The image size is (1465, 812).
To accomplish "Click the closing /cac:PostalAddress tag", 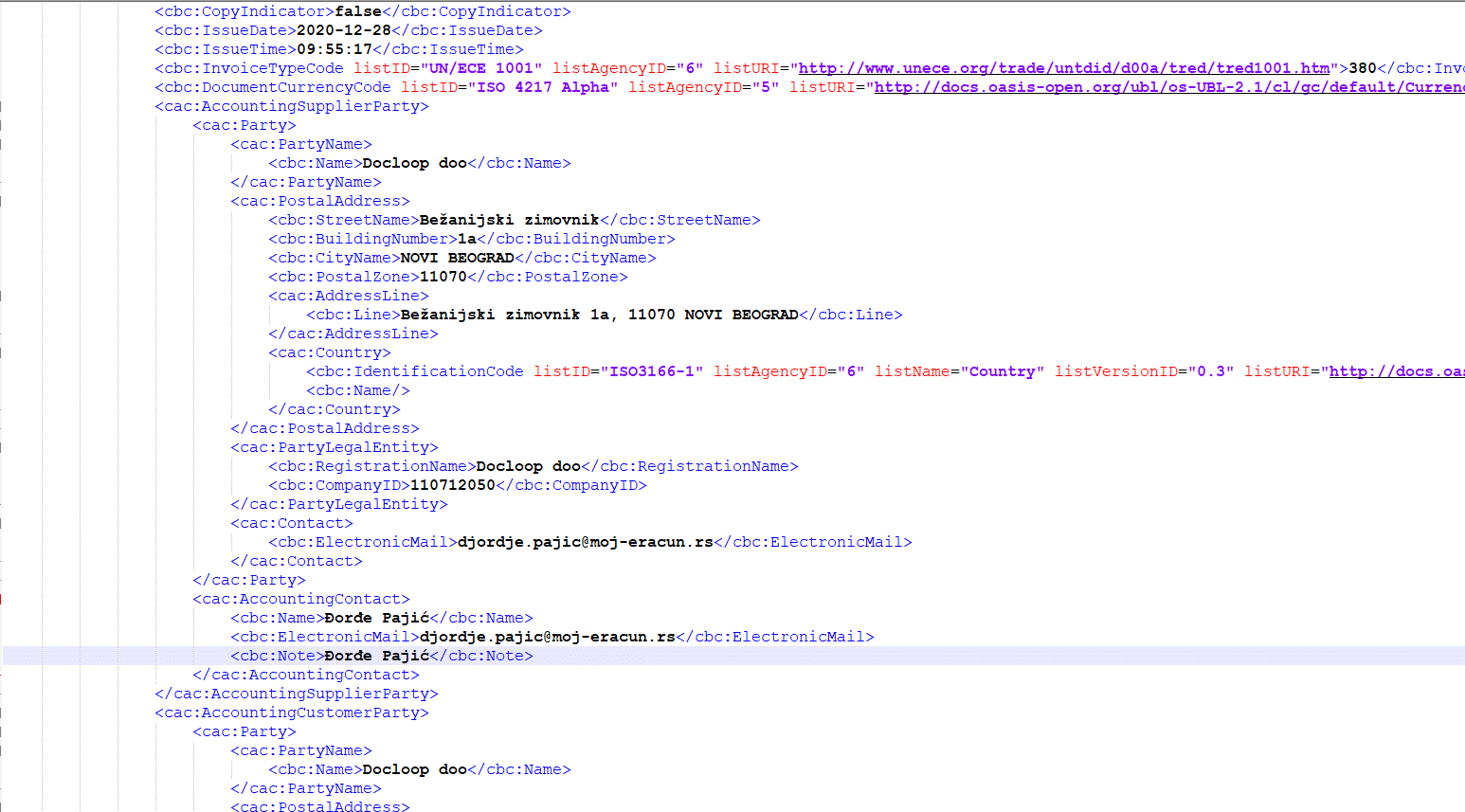I will (x=325, y=428).
